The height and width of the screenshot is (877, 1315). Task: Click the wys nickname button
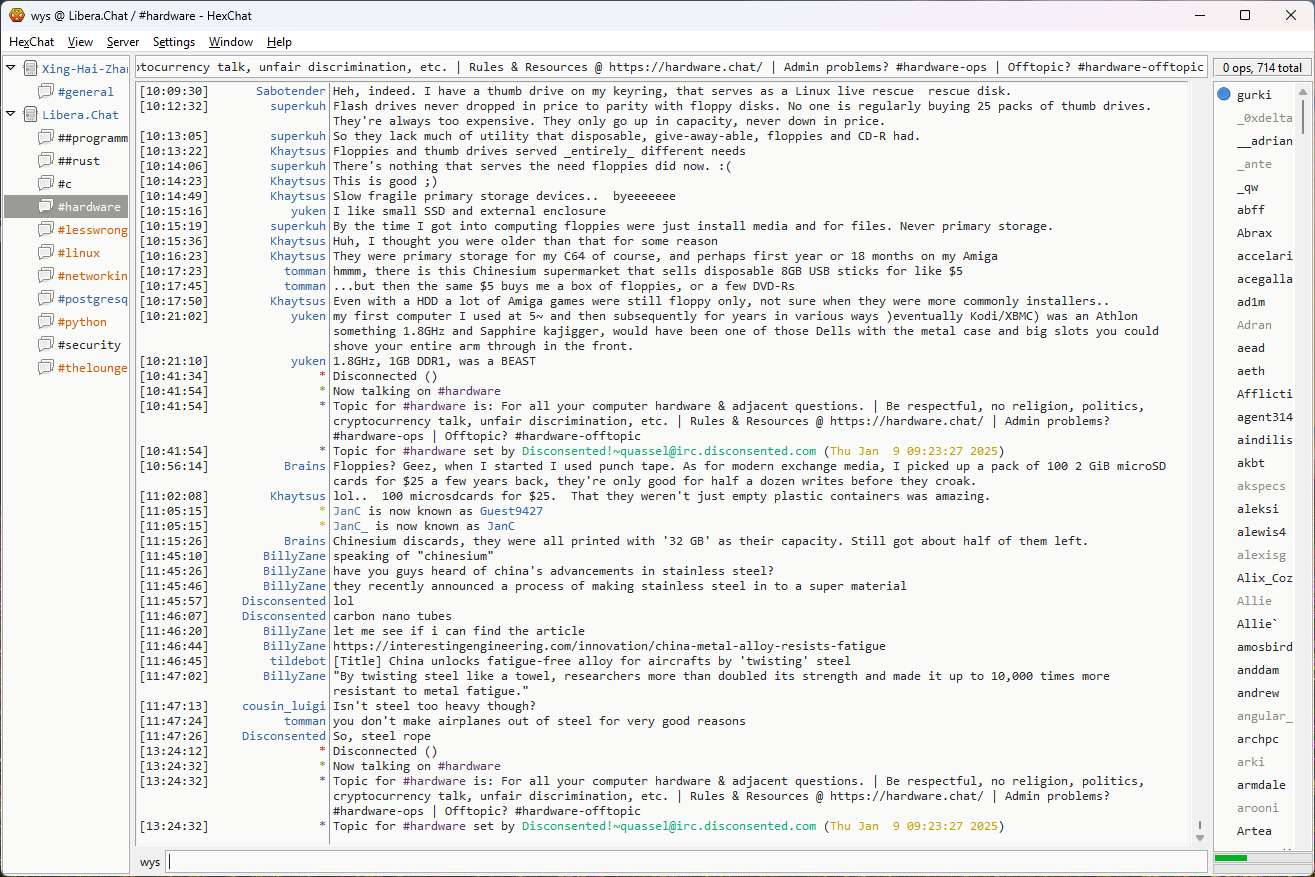[x=149, y=862]
